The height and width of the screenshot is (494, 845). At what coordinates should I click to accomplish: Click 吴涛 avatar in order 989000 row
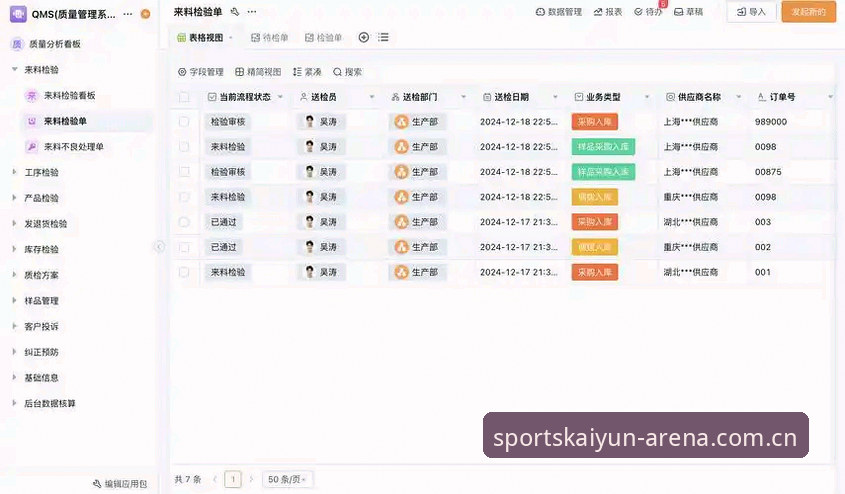(x=309, y=122)
